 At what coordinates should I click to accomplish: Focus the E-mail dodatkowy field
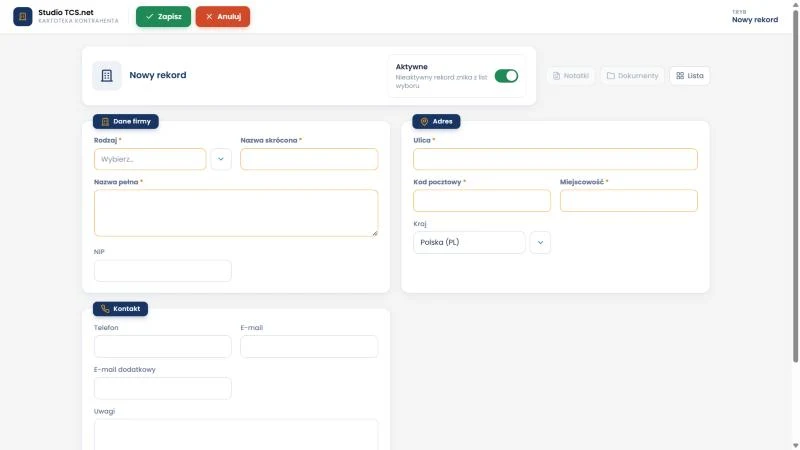point(163,388)
